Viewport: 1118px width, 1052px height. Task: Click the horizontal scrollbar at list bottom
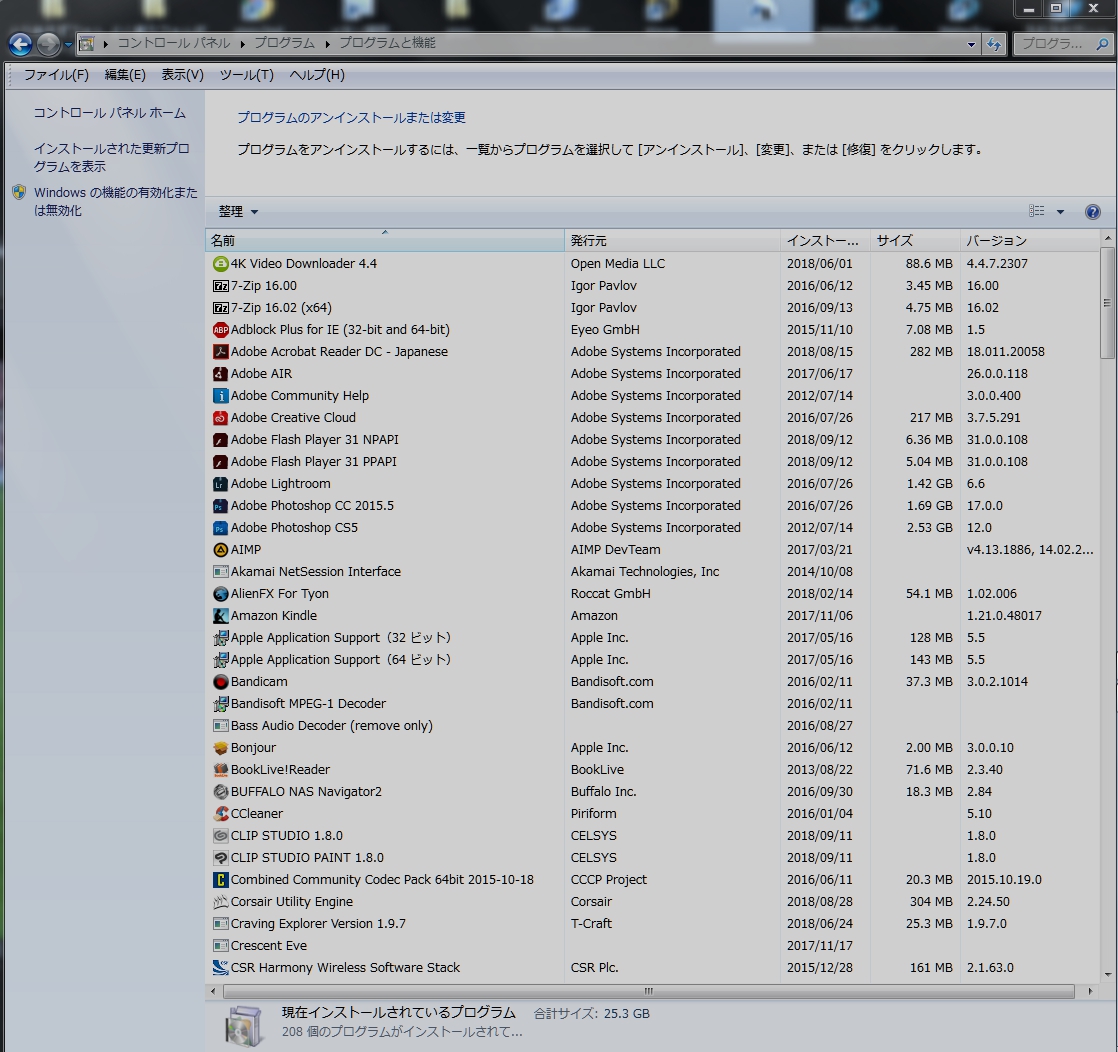(x=648, y=991)
